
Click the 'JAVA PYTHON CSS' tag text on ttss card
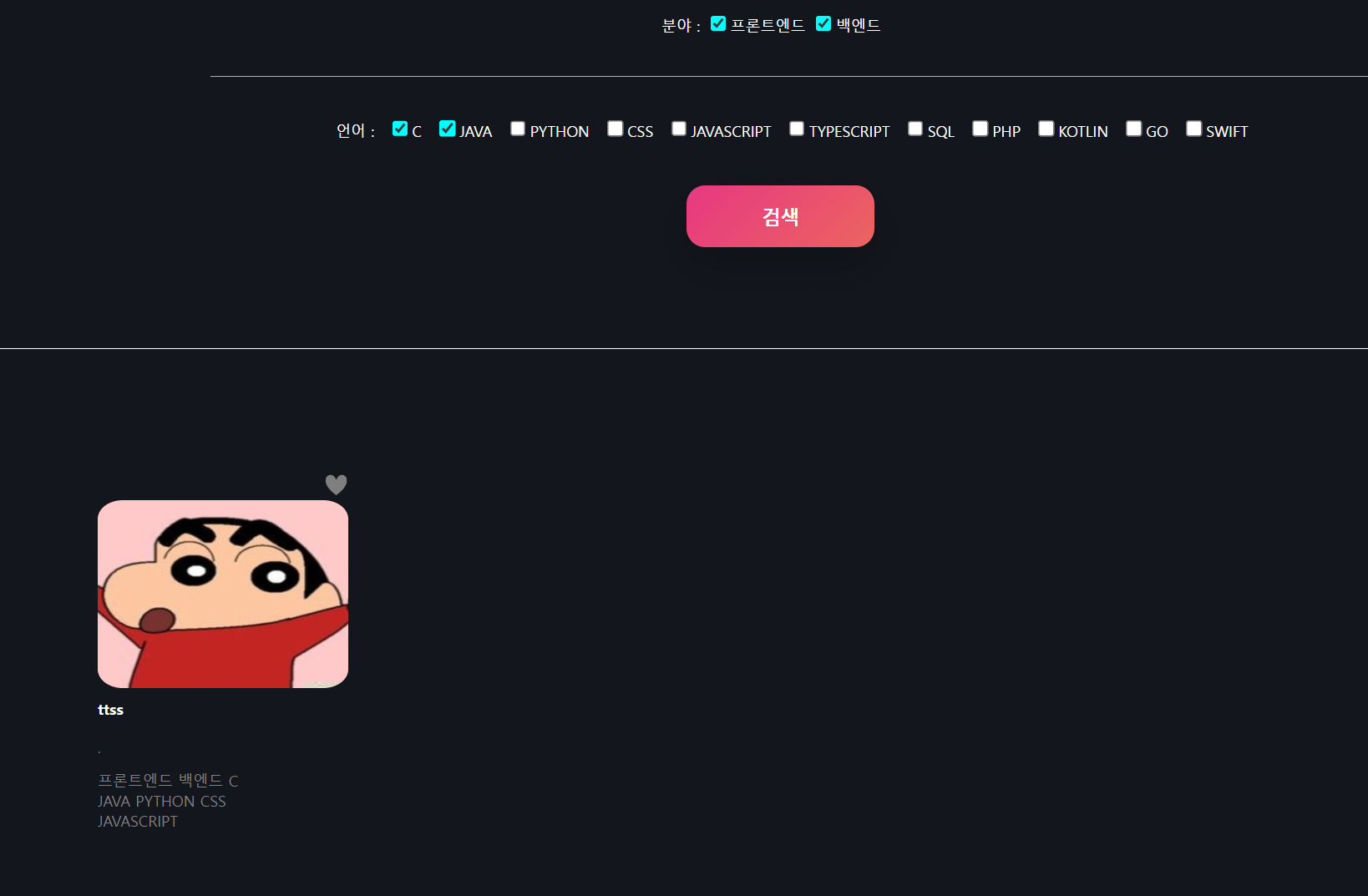(x=162, y=802)
